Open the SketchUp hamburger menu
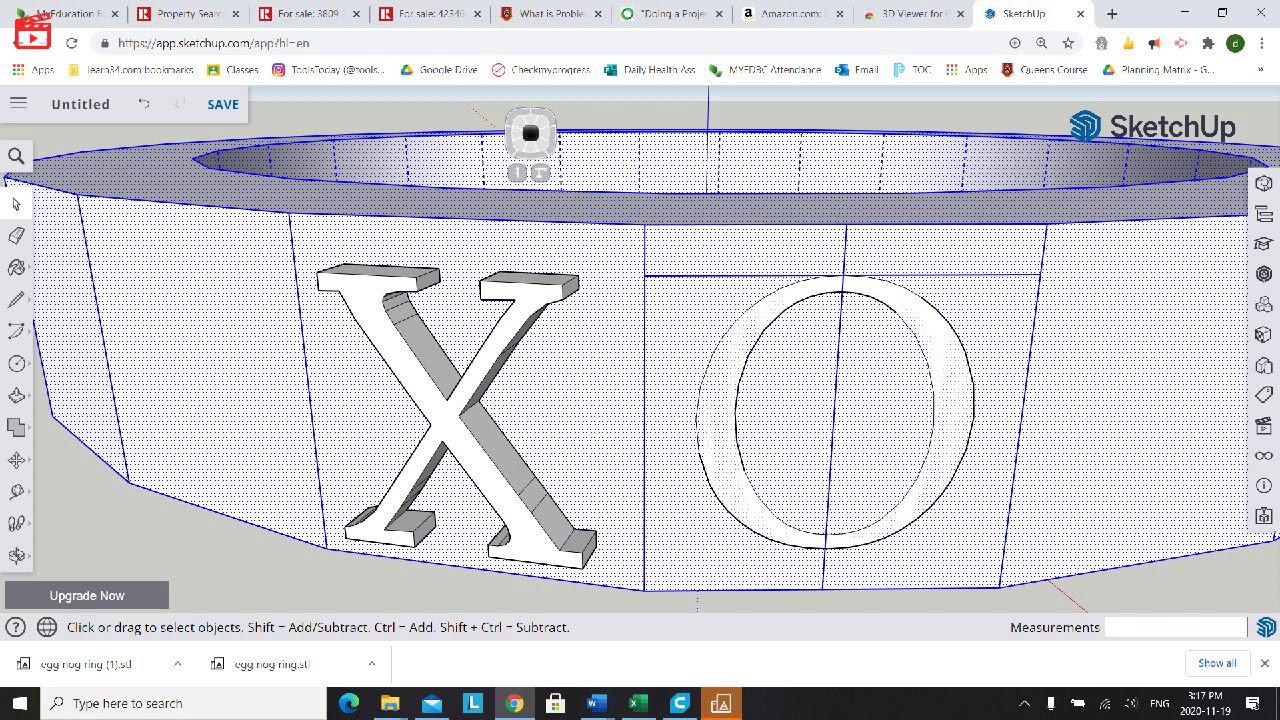Image resolution: width=1280 pixels, height=720 pixels. [x=18, y=103]
